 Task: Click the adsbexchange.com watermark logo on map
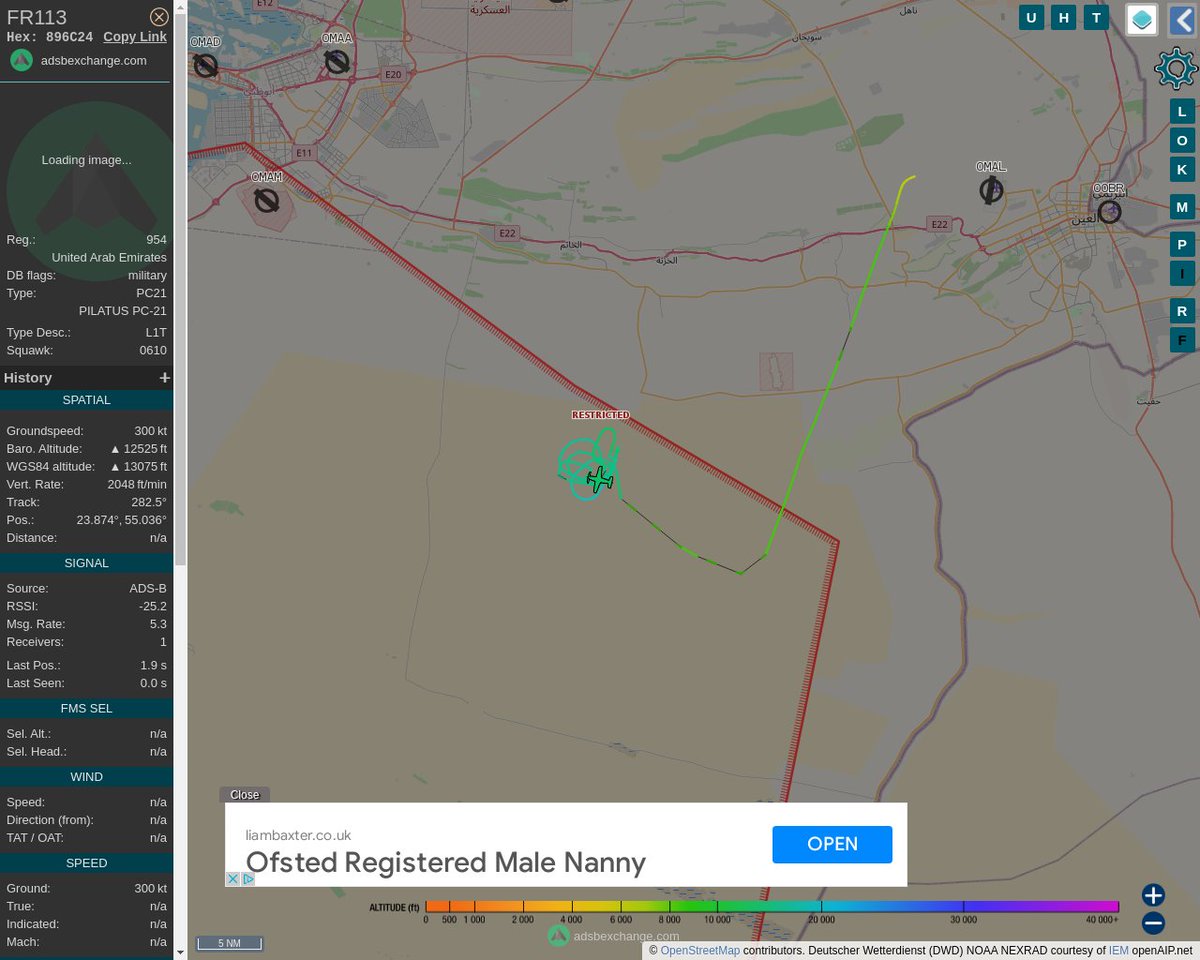612,936
